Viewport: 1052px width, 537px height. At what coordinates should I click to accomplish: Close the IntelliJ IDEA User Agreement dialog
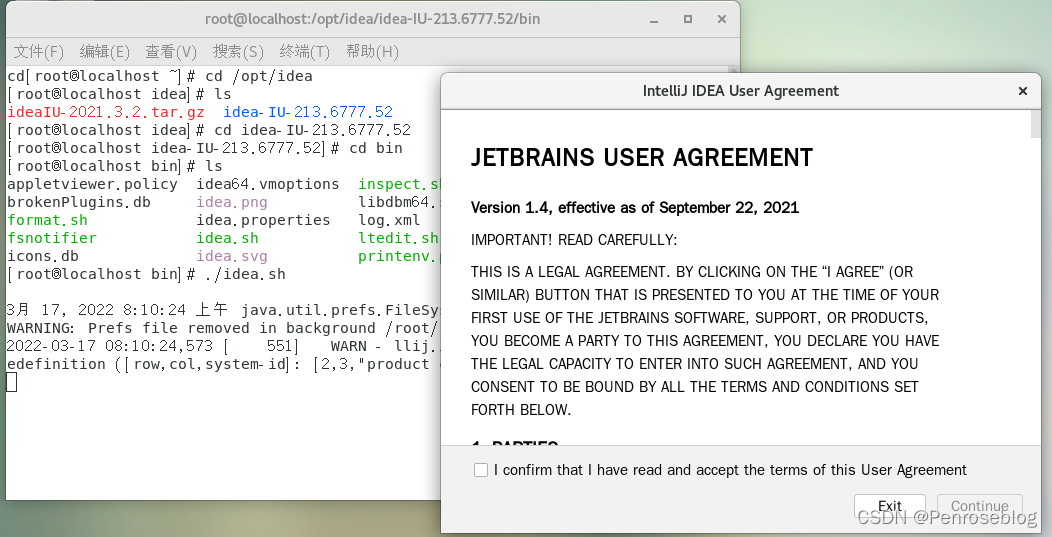click(1022, 91)
